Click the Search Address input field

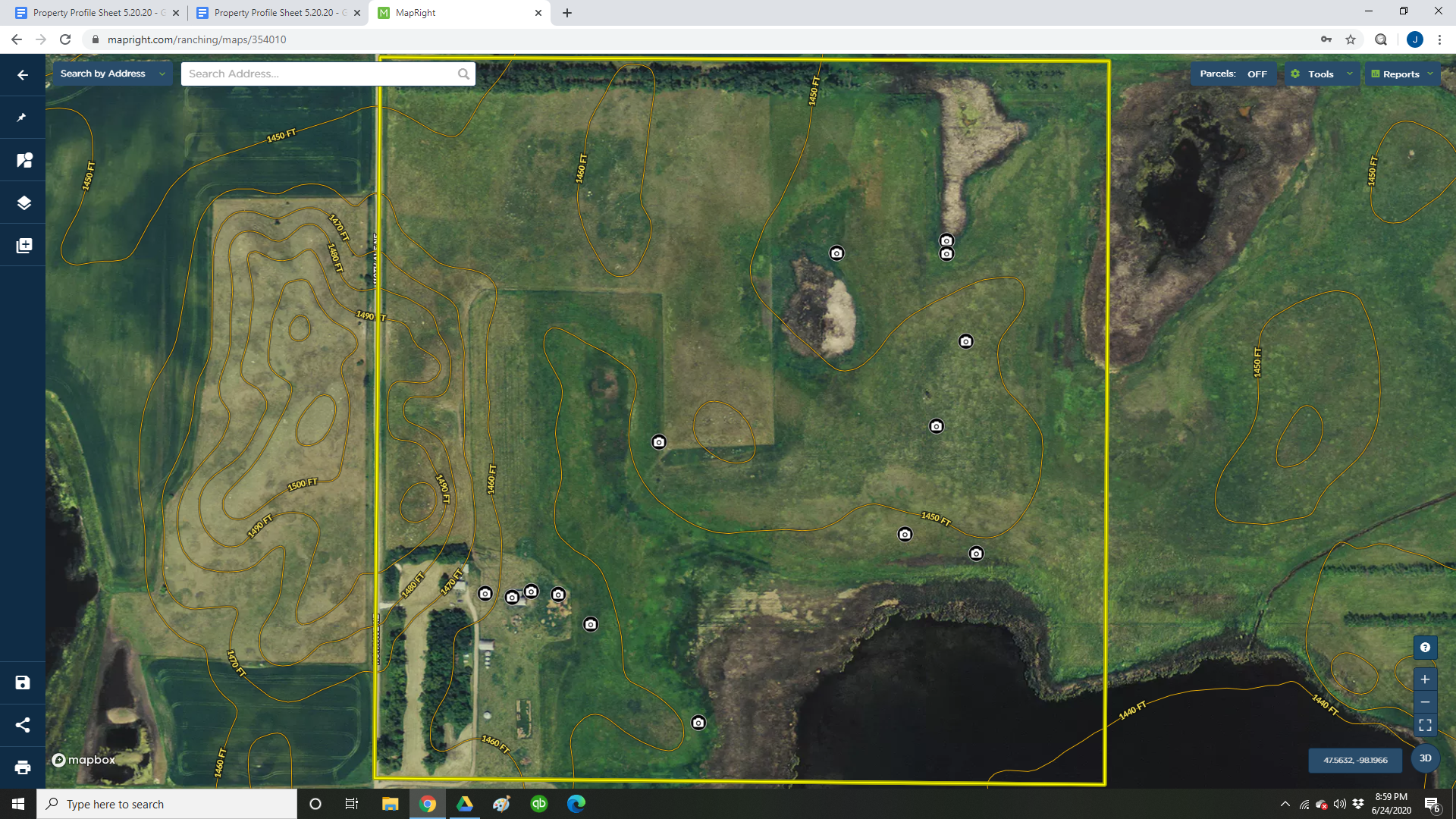pyautogui.click(x=318, y=74)
